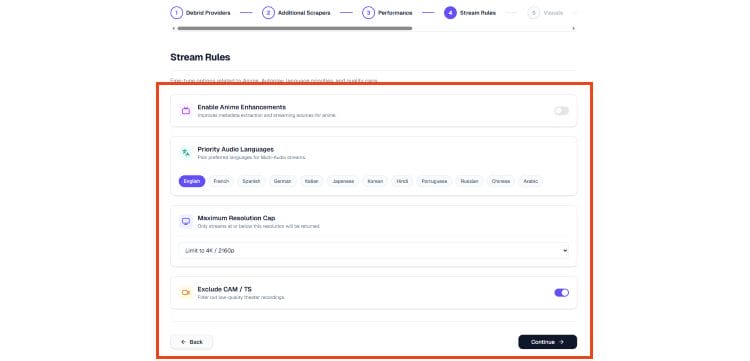750x361 pixels.
Task: Select the Hindi language chip
Action: [x=402, y=181]
